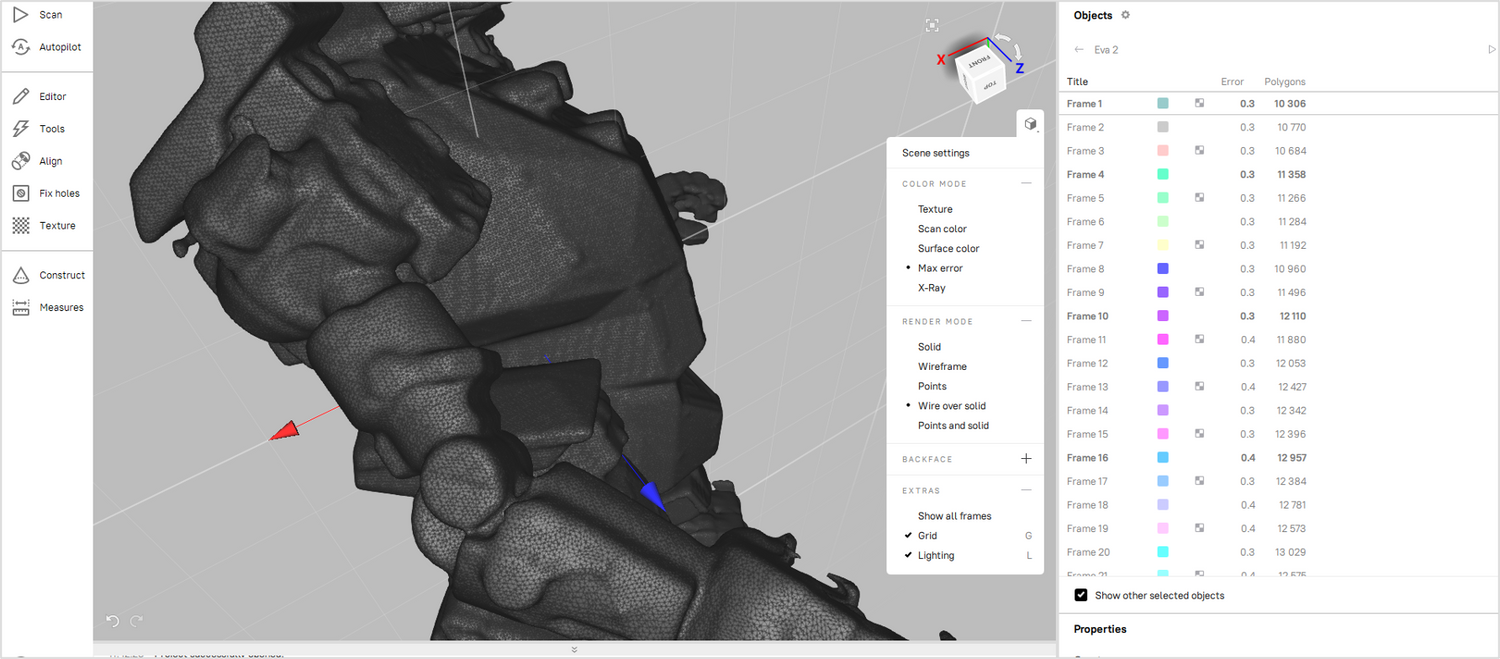Disable the Grid option in Extras
The width and height of the screenshot is (1500, 659).
click(x=927, y=536)
